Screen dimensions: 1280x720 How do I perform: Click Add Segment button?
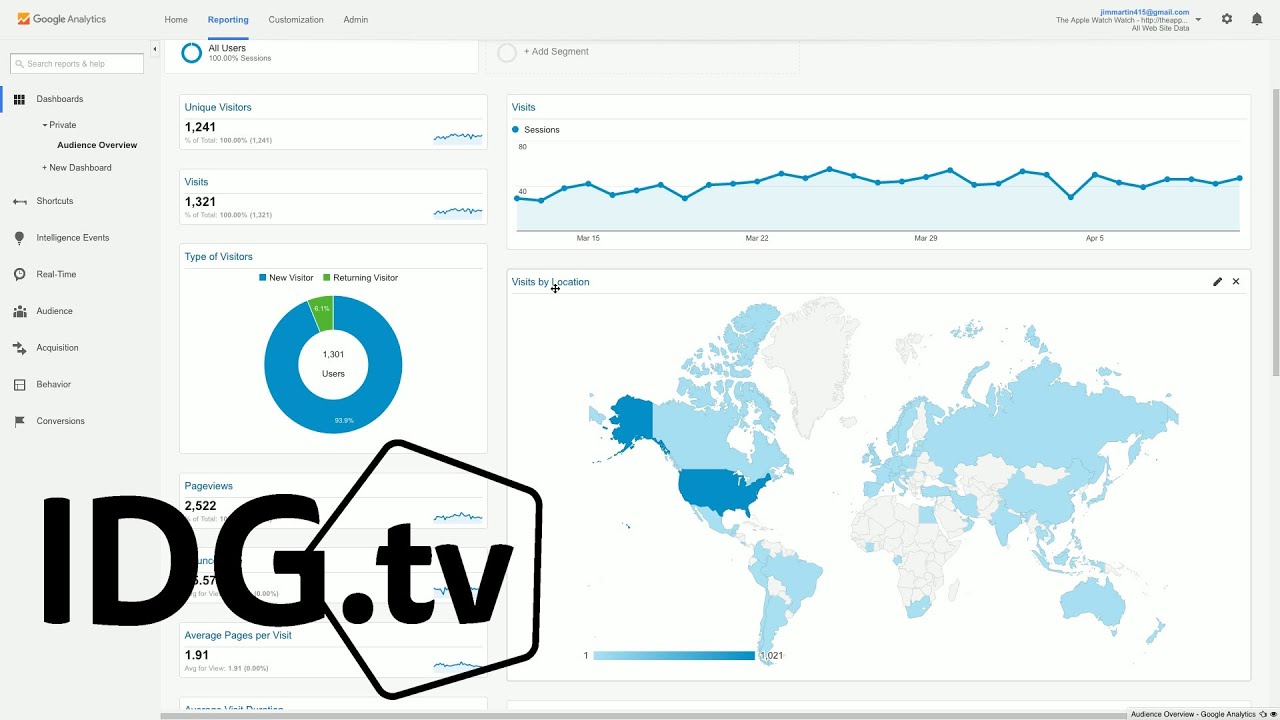point(556,52)
